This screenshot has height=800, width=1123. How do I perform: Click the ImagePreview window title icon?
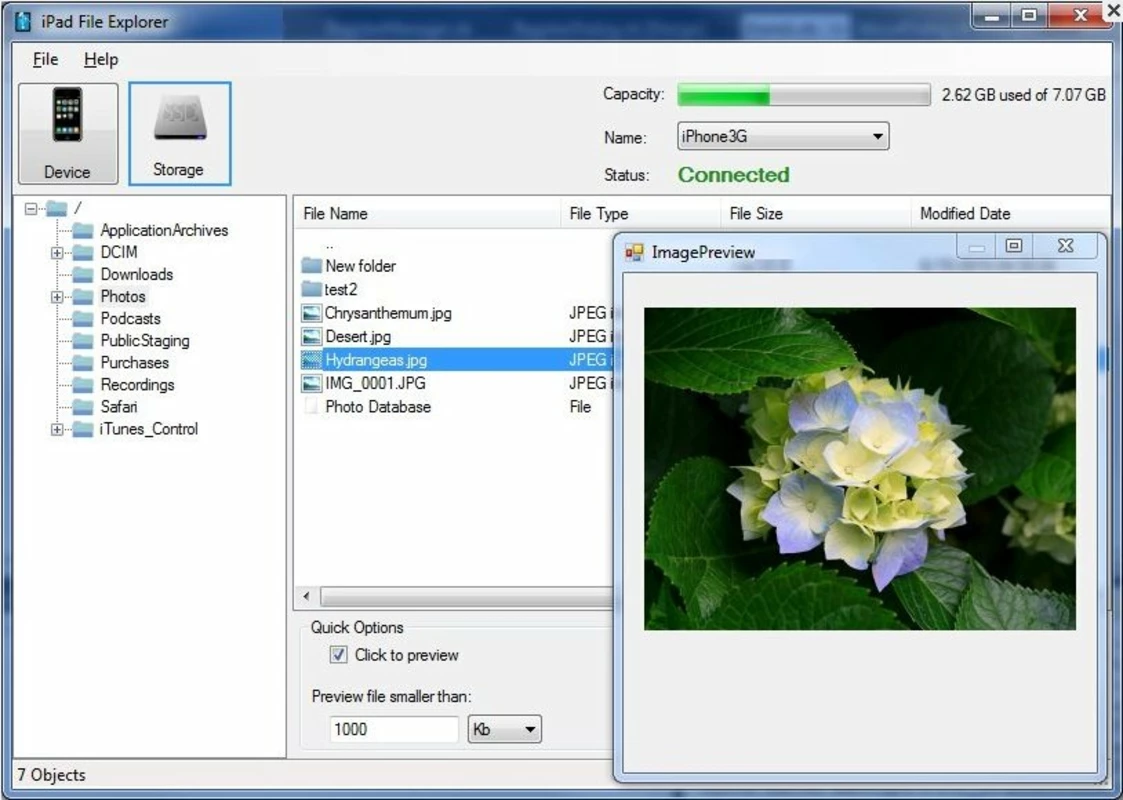click(x=635, y=252)
